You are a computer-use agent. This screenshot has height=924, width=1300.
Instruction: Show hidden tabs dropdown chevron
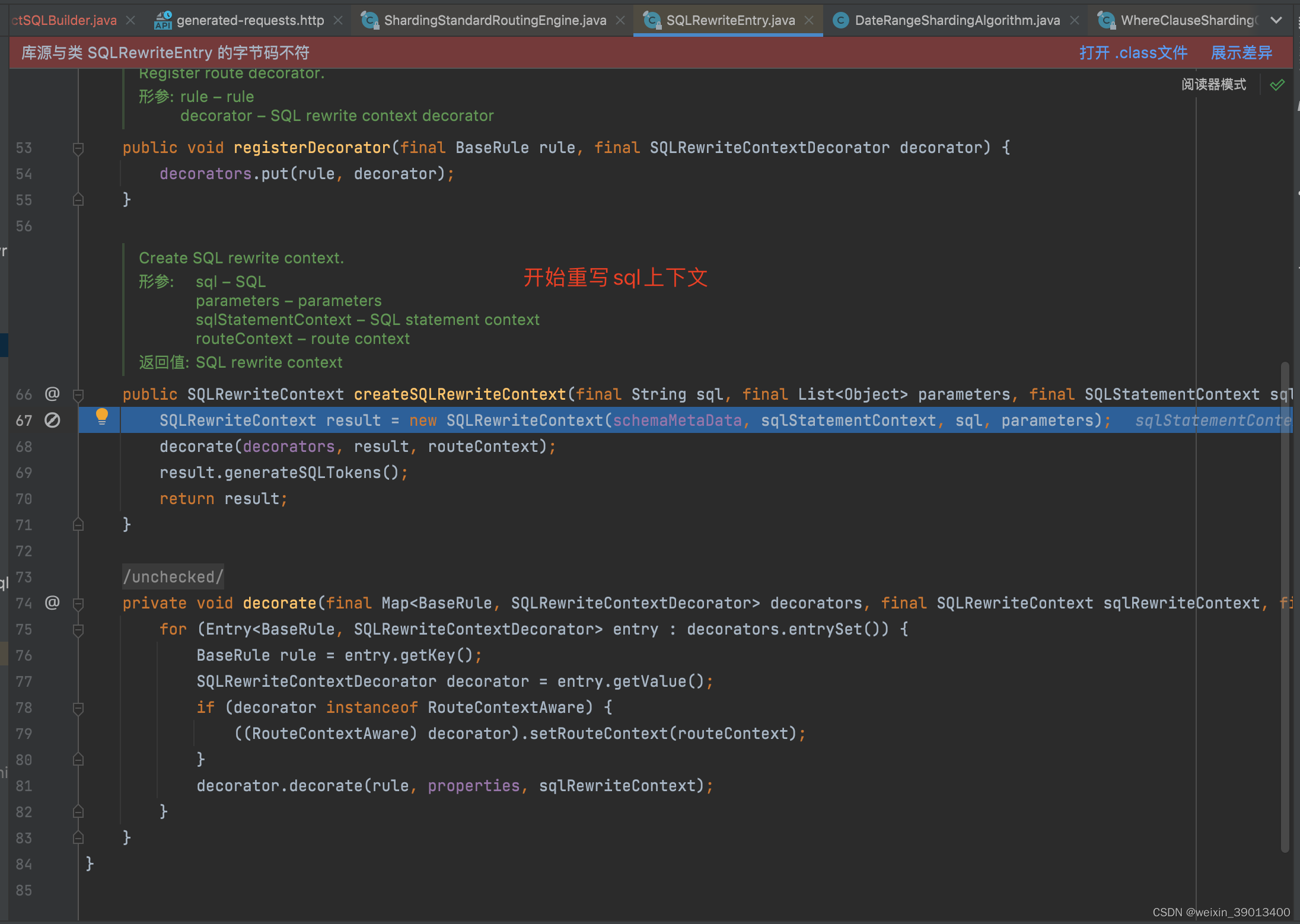1276,20
